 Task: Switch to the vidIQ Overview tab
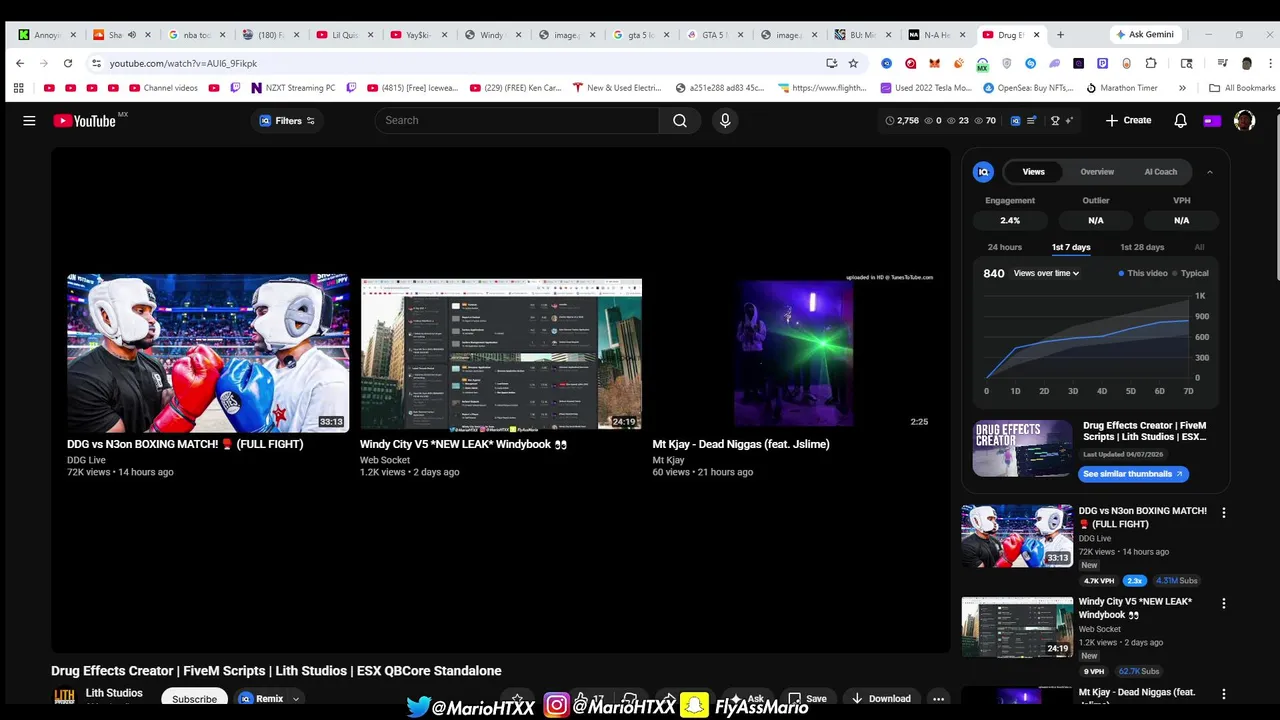[x=1097, y=172]
